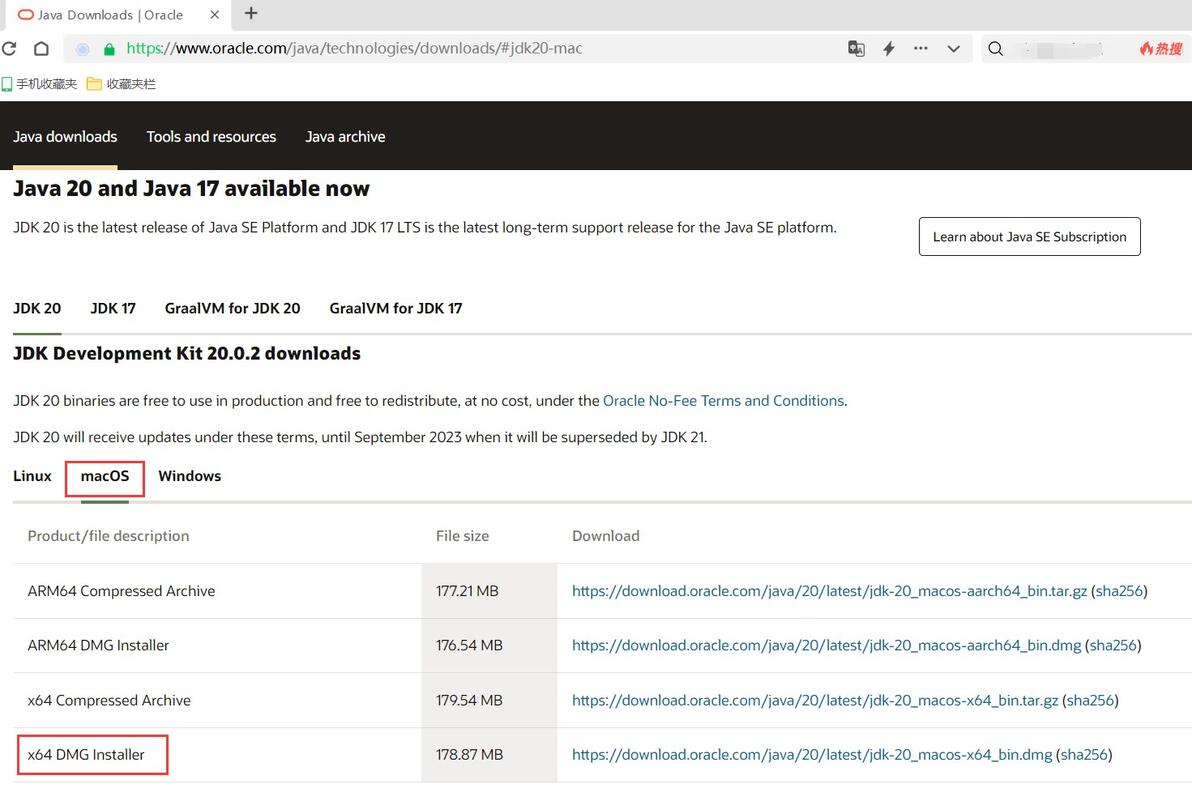
Task: Click the lightning bolt speed-mode icon
Action: coord(888,48)
